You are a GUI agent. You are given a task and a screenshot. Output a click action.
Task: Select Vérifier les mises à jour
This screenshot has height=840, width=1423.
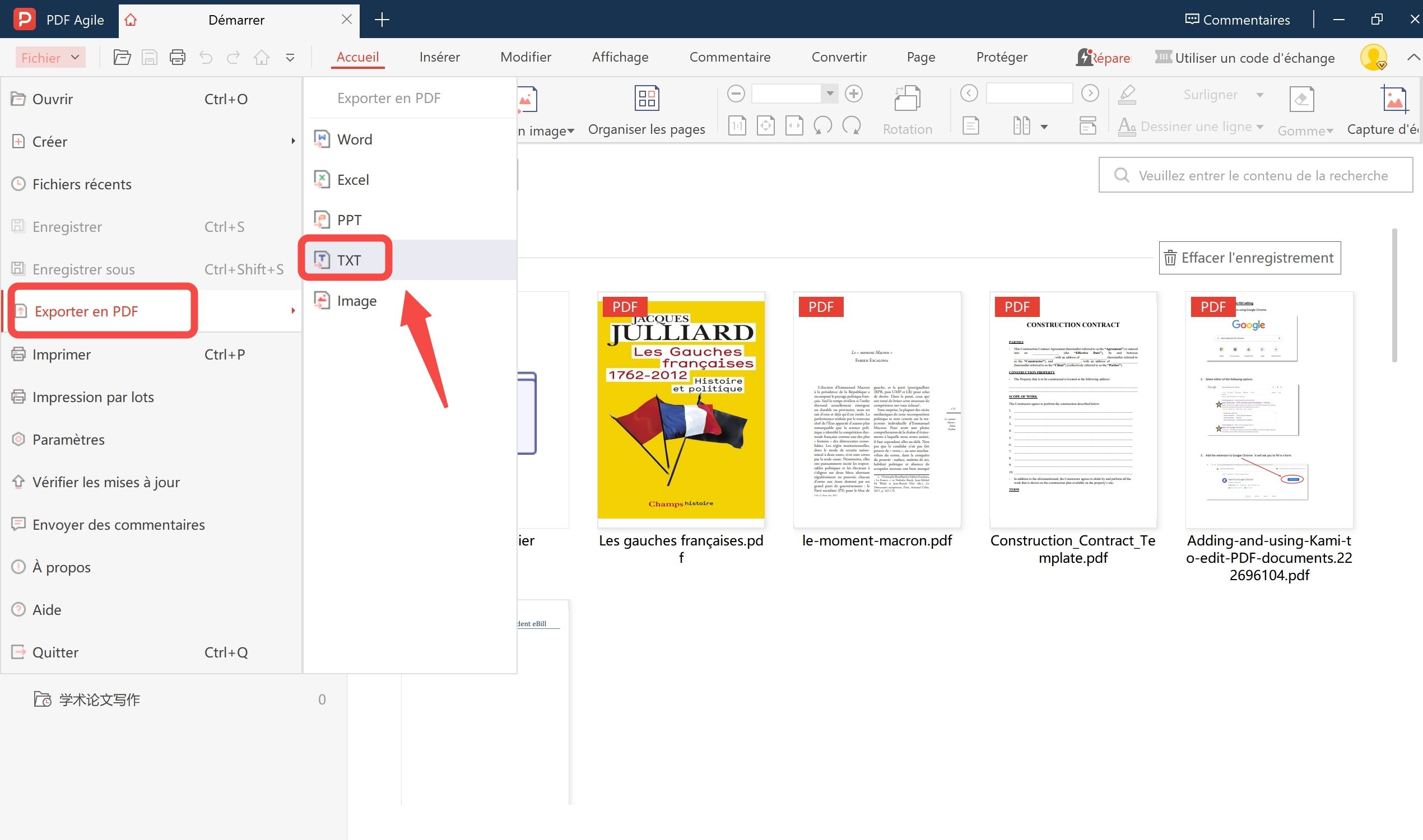point(151,482)
